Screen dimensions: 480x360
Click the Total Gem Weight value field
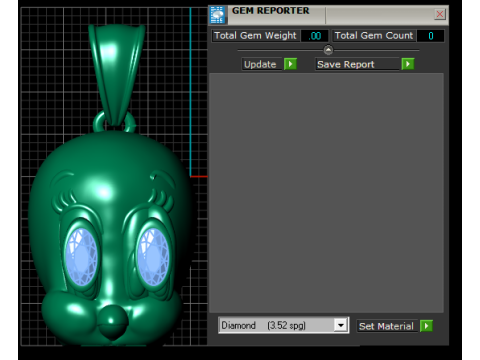click(314, 36)
